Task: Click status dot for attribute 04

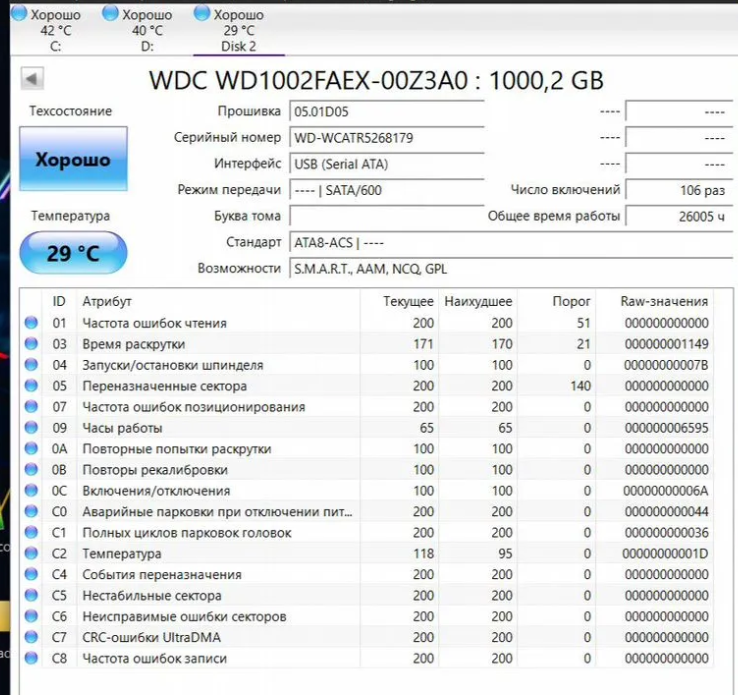Action: point(31,365)
